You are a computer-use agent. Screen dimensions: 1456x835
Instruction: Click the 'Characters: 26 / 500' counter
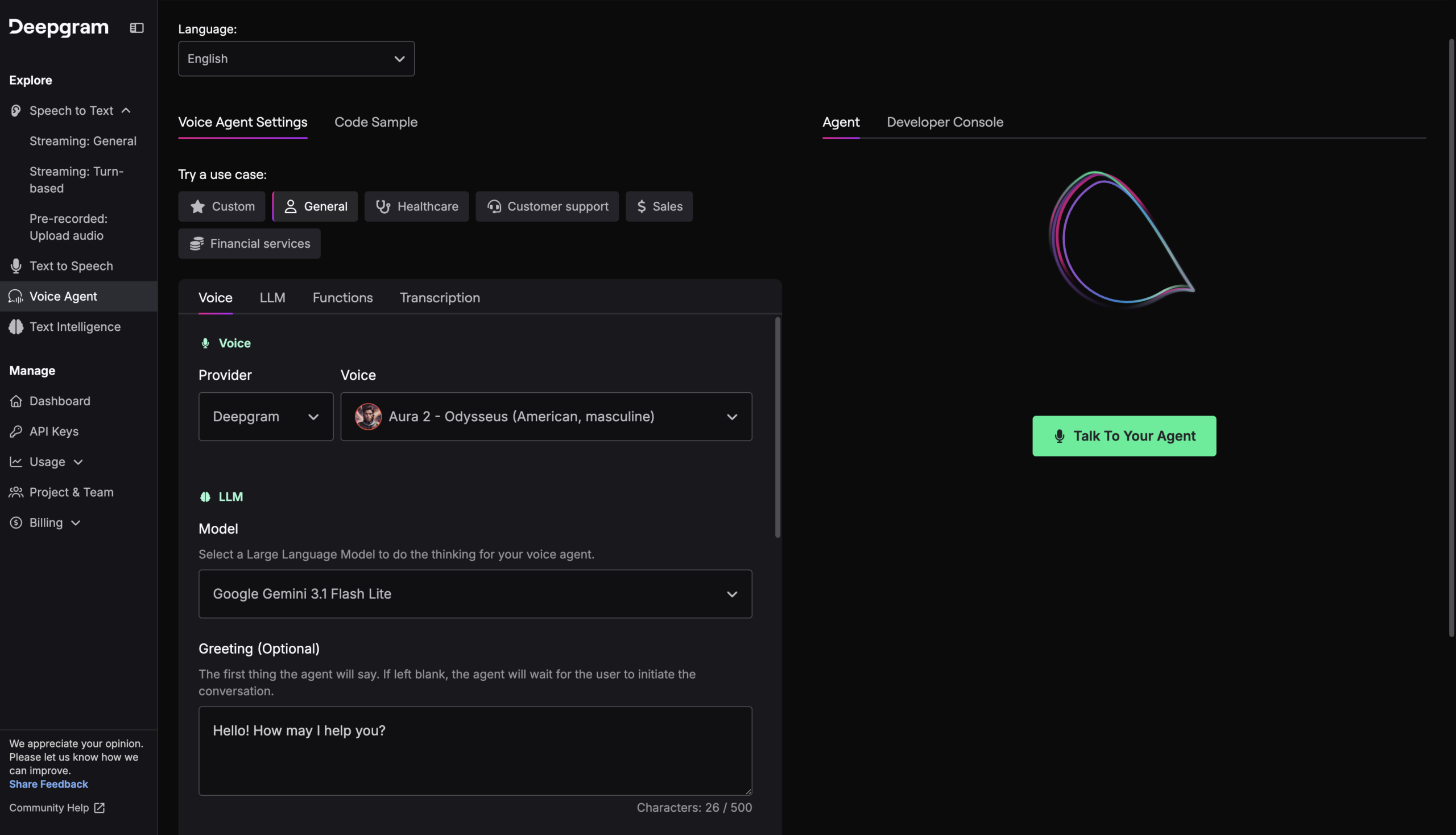tap(694, 808)
